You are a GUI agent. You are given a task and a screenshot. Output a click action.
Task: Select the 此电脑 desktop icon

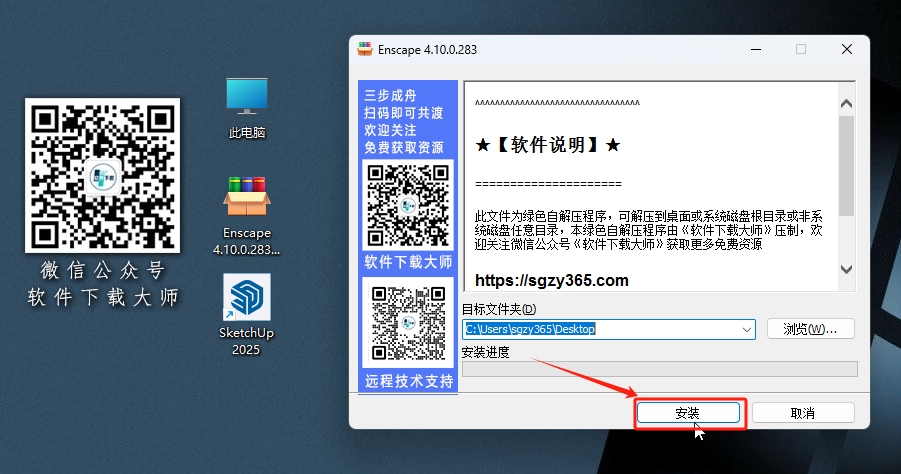tap(247, 108)
